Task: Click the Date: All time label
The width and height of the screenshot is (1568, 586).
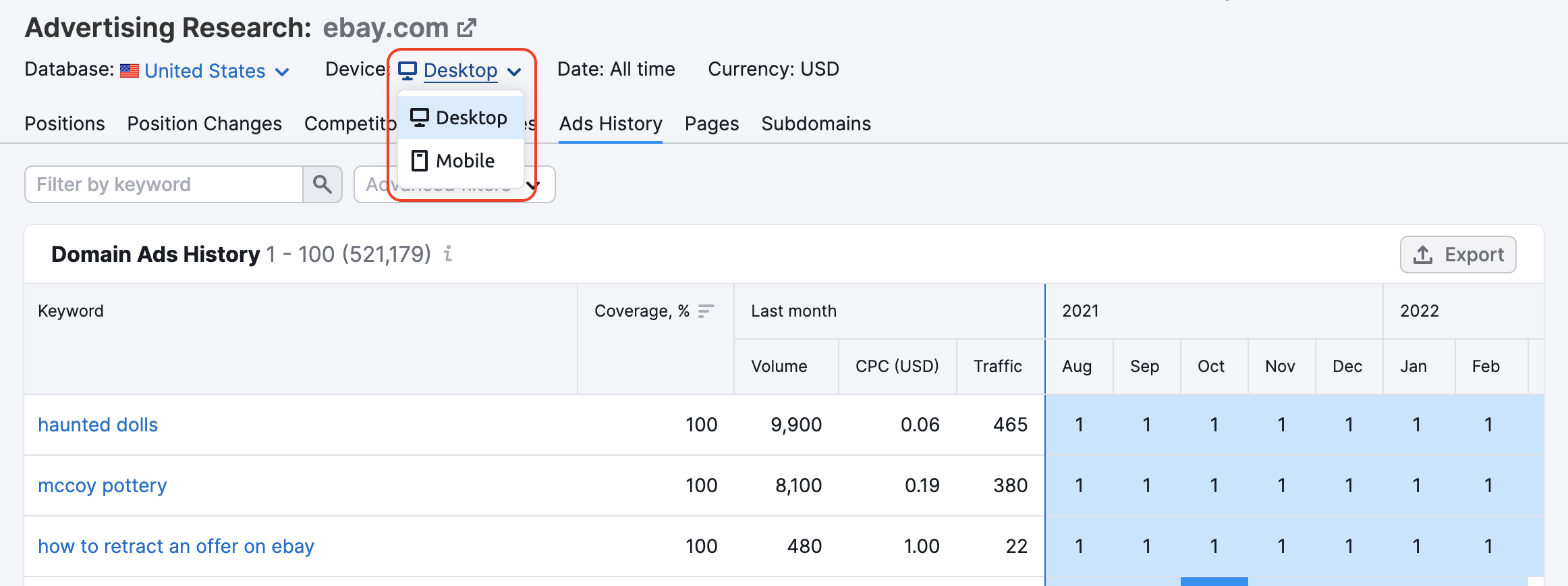Action: click(x=616, y=69)
